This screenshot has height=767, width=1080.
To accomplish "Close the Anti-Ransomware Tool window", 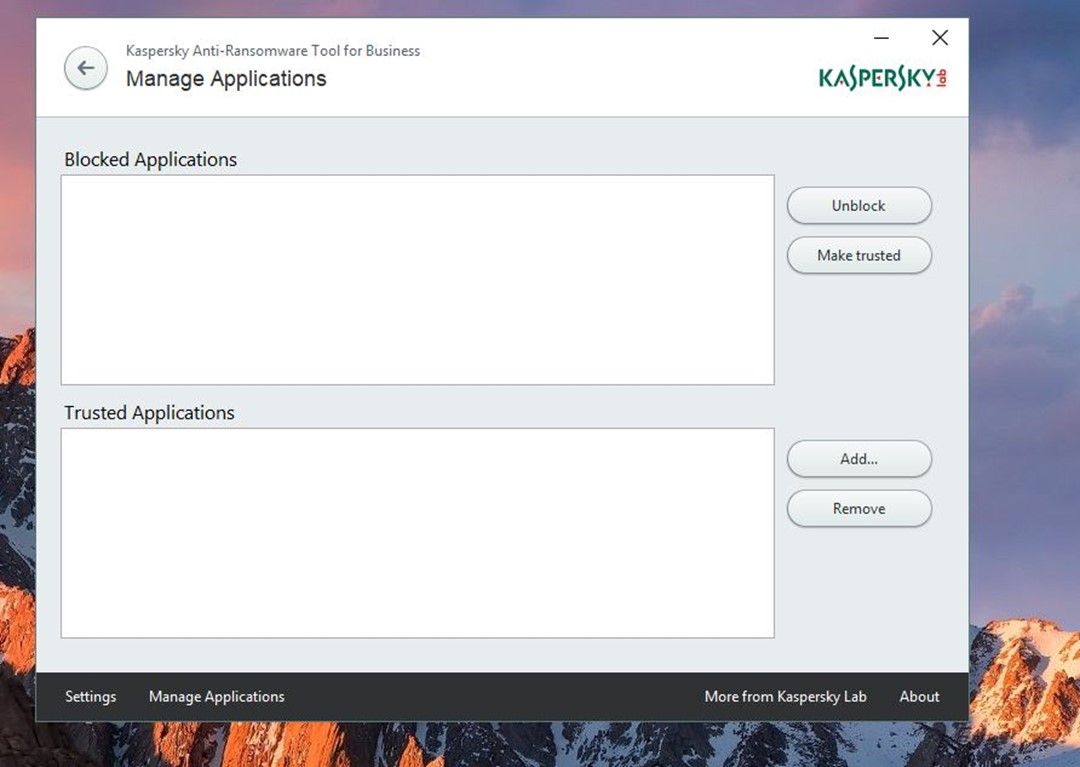I will click(939, 38).
